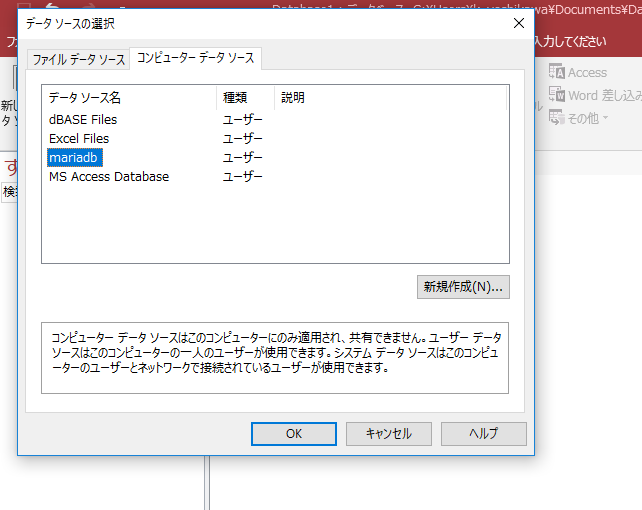Select the mariadb data source entry

[75, 158]
